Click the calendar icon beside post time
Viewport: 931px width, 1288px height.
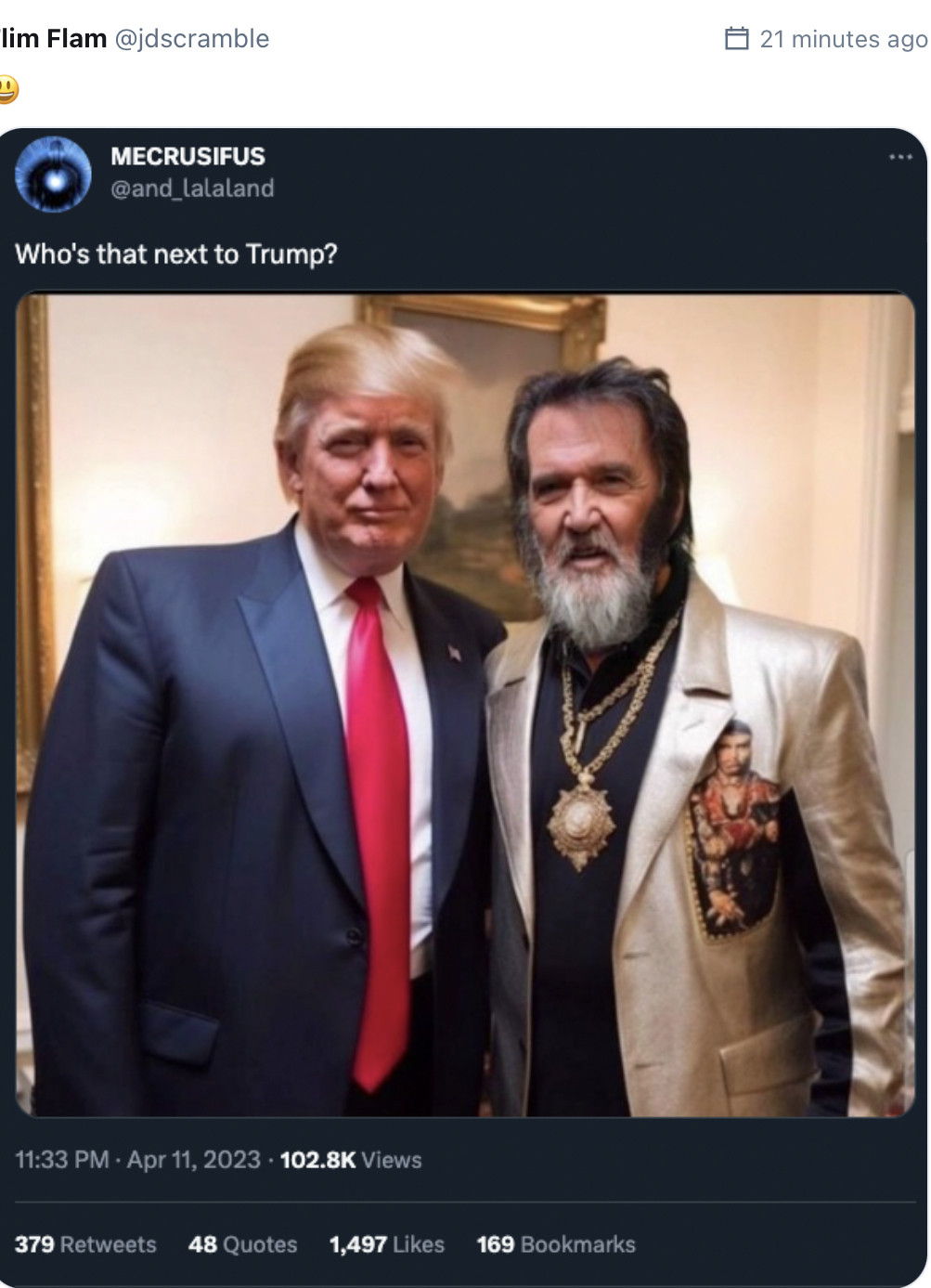736,39
